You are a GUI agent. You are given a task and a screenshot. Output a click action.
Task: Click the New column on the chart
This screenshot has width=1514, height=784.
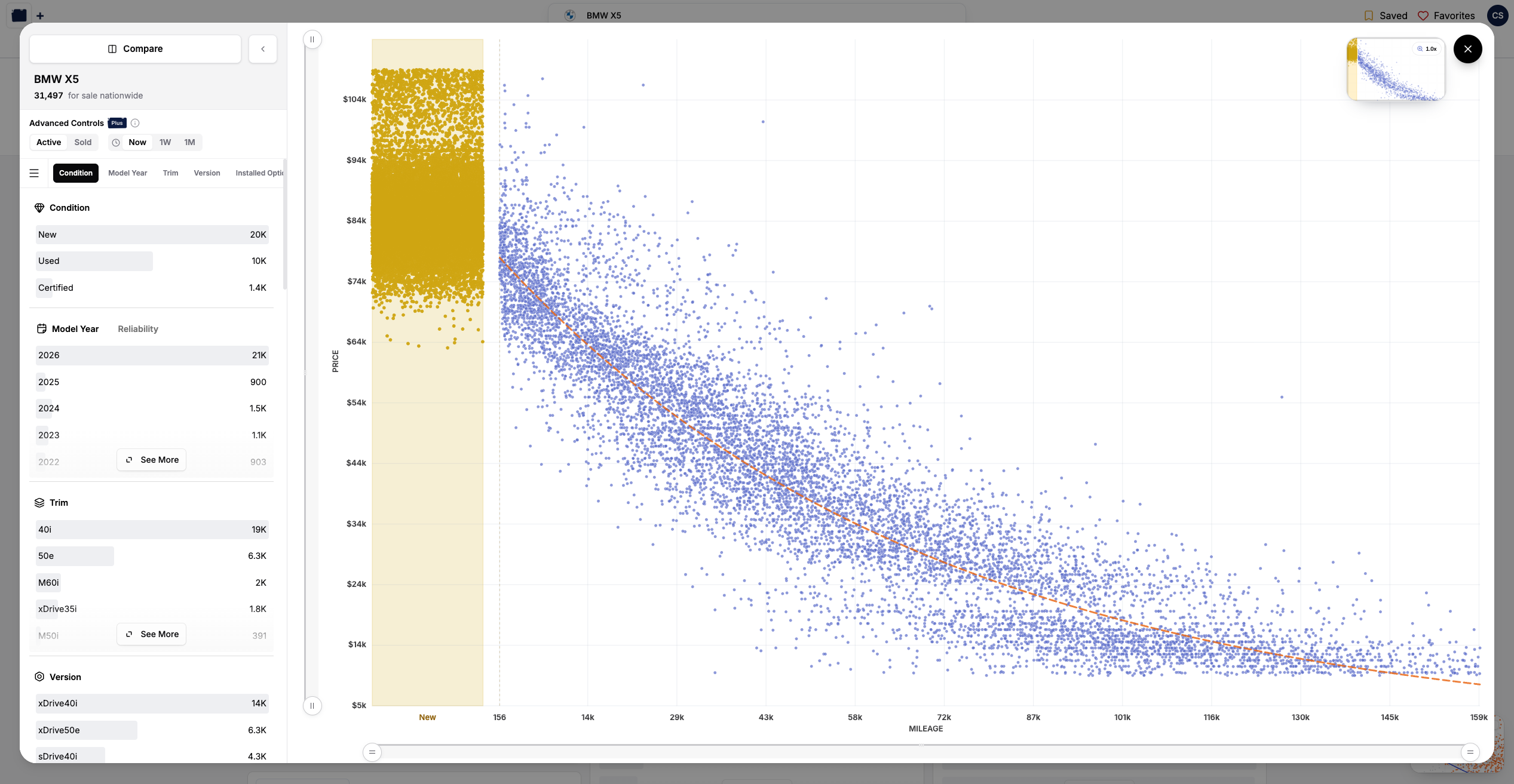tap(427, 373)
